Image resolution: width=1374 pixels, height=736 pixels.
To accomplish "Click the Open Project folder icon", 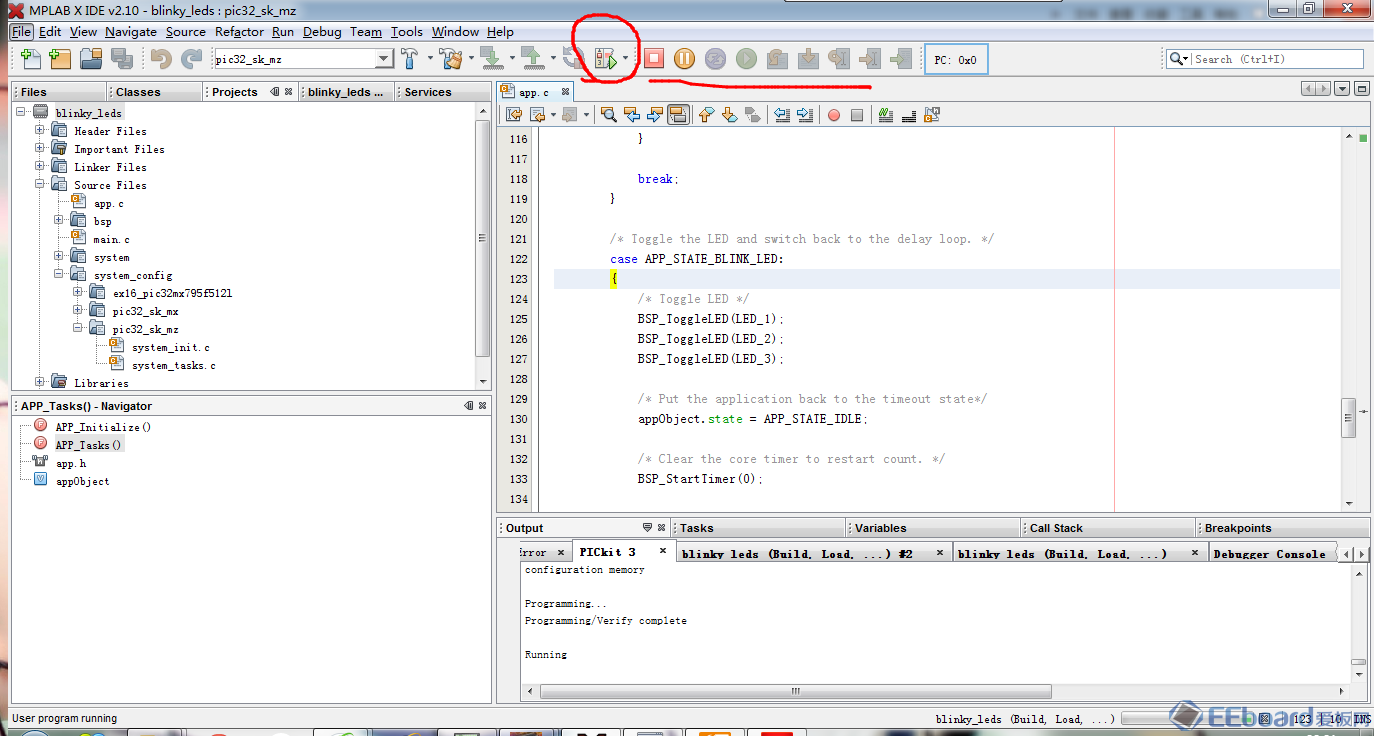I will pyautogui.click(x=91, y=59).
